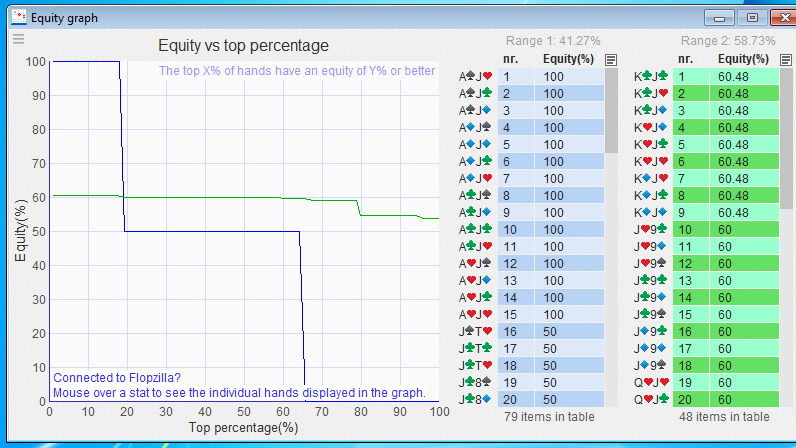Image resolution: width=796 pixels, height=448 pixels.
Task: Click Range 2 'Equity(%)' column header
Action: click(x=744, y=59)
